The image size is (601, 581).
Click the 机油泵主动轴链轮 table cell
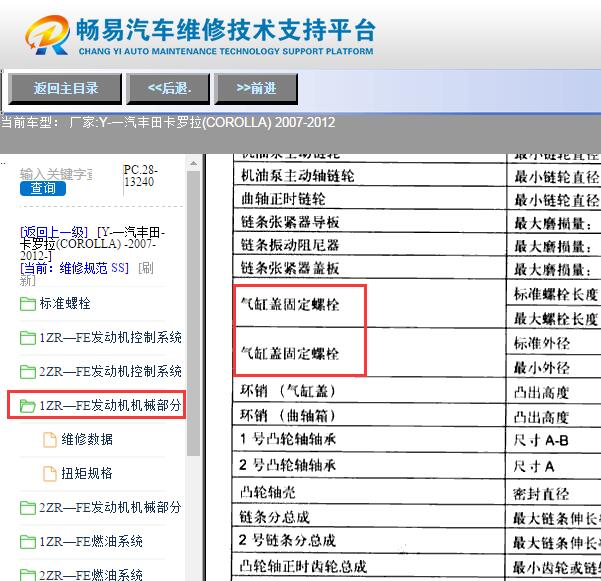tap(369, 176)
